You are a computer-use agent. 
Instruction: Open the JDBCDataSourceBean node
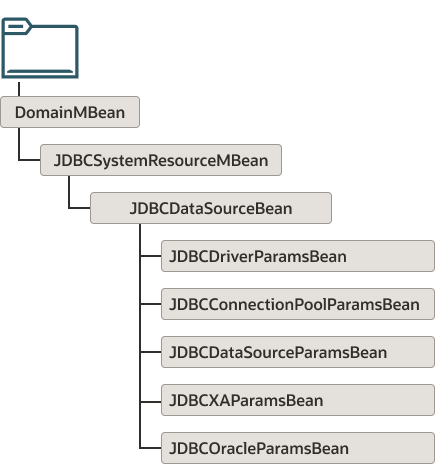[211, 208]
